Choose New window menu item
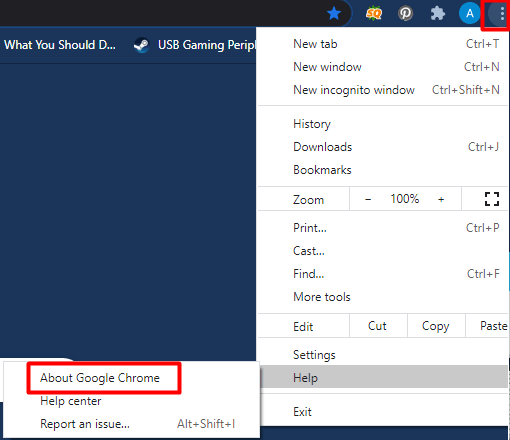Image resolution: width=510 pixels, height=440 pixels. tap(383, 67)
